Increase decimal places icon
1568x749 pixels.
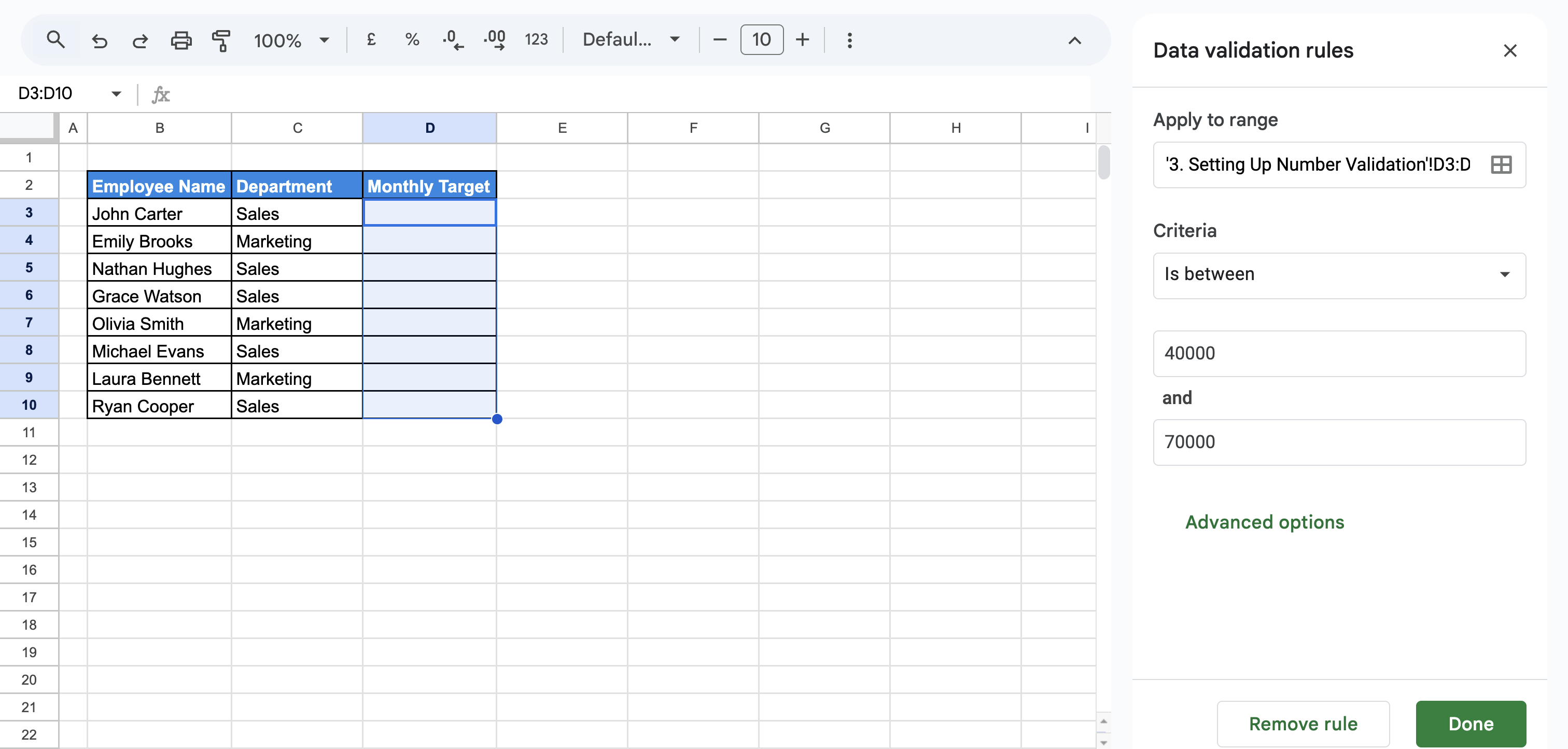[494, 40]
